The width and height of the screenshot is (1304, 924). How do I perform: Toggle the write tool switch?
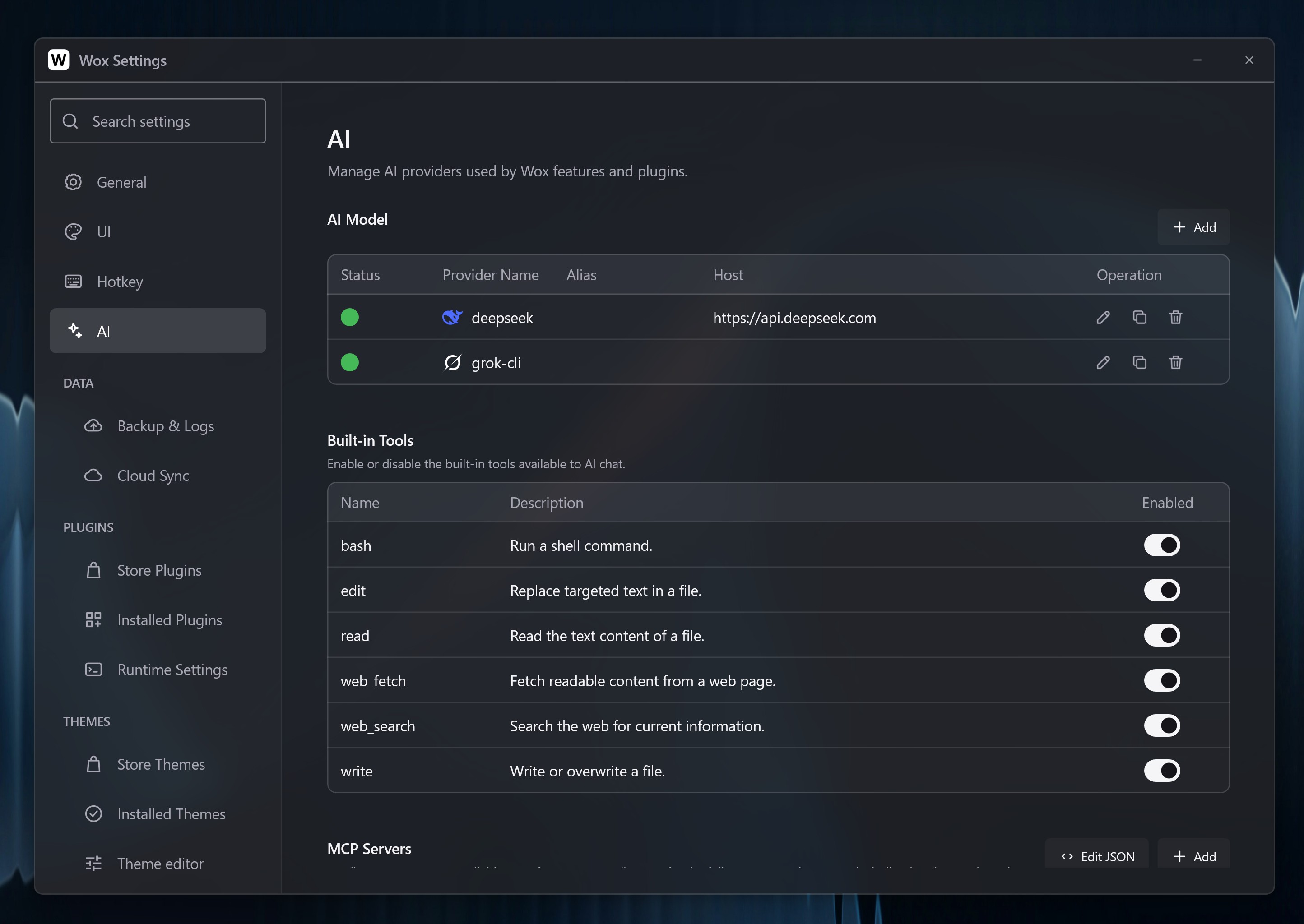coord(1162,771)
